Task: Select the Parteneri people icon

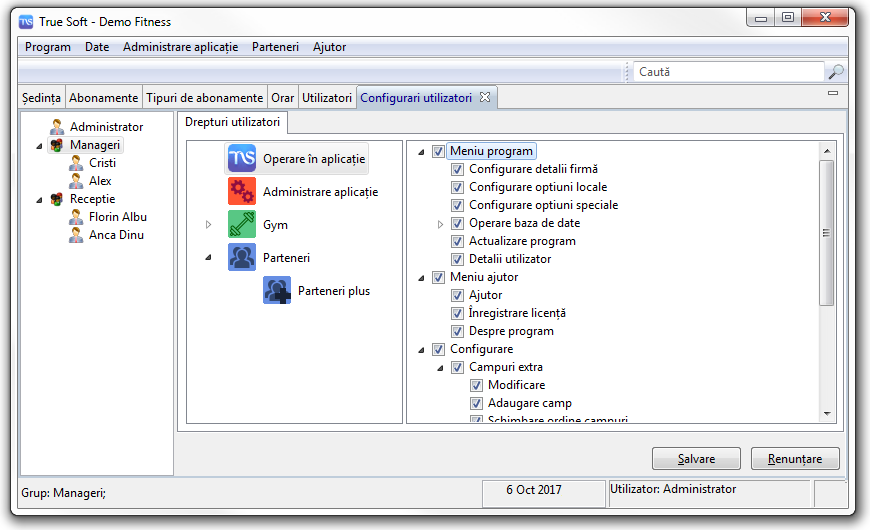Action: (242, 257)
